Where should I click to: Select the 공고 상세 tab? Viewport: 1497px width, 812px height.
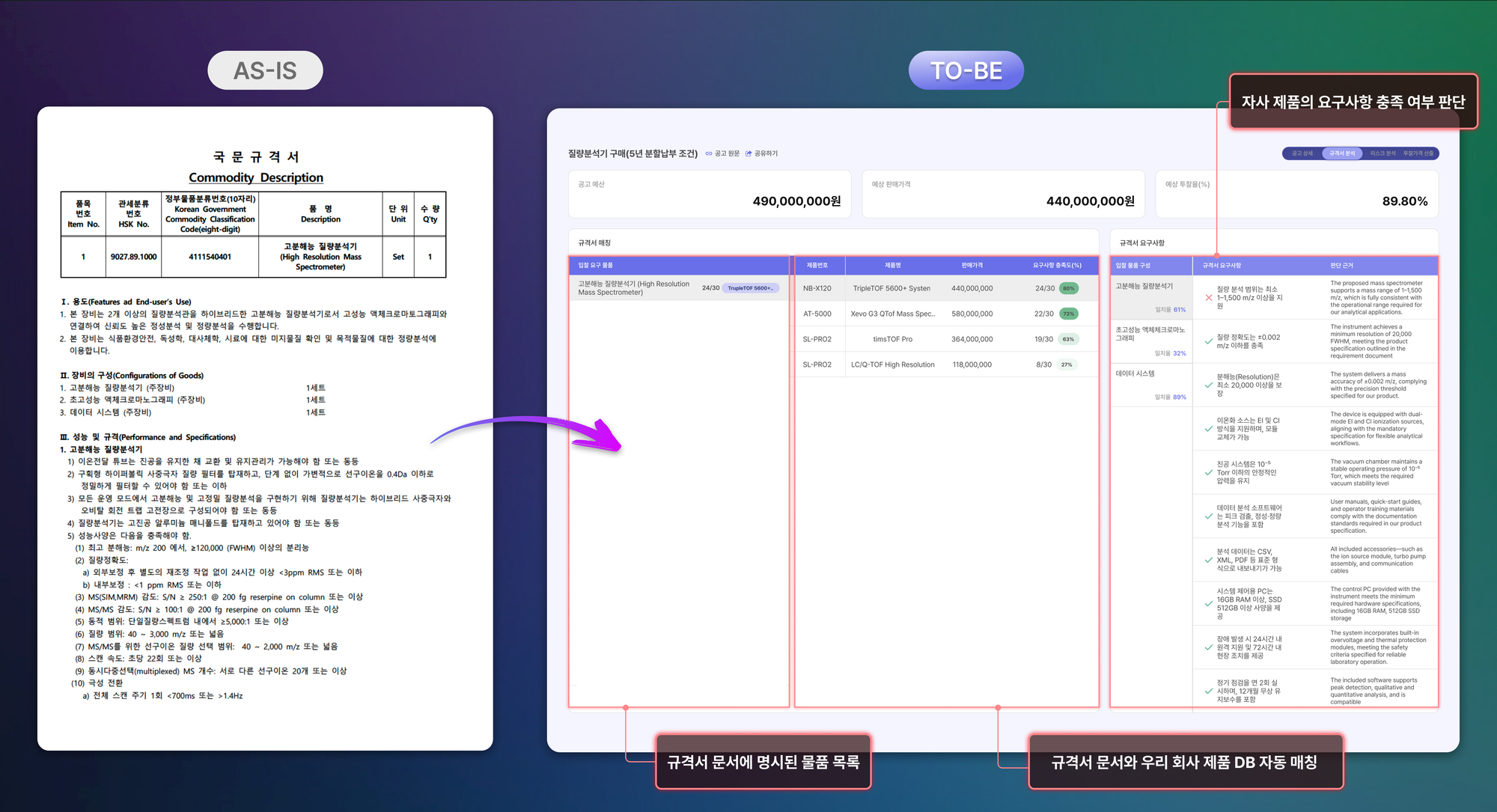click(1302, 153)
